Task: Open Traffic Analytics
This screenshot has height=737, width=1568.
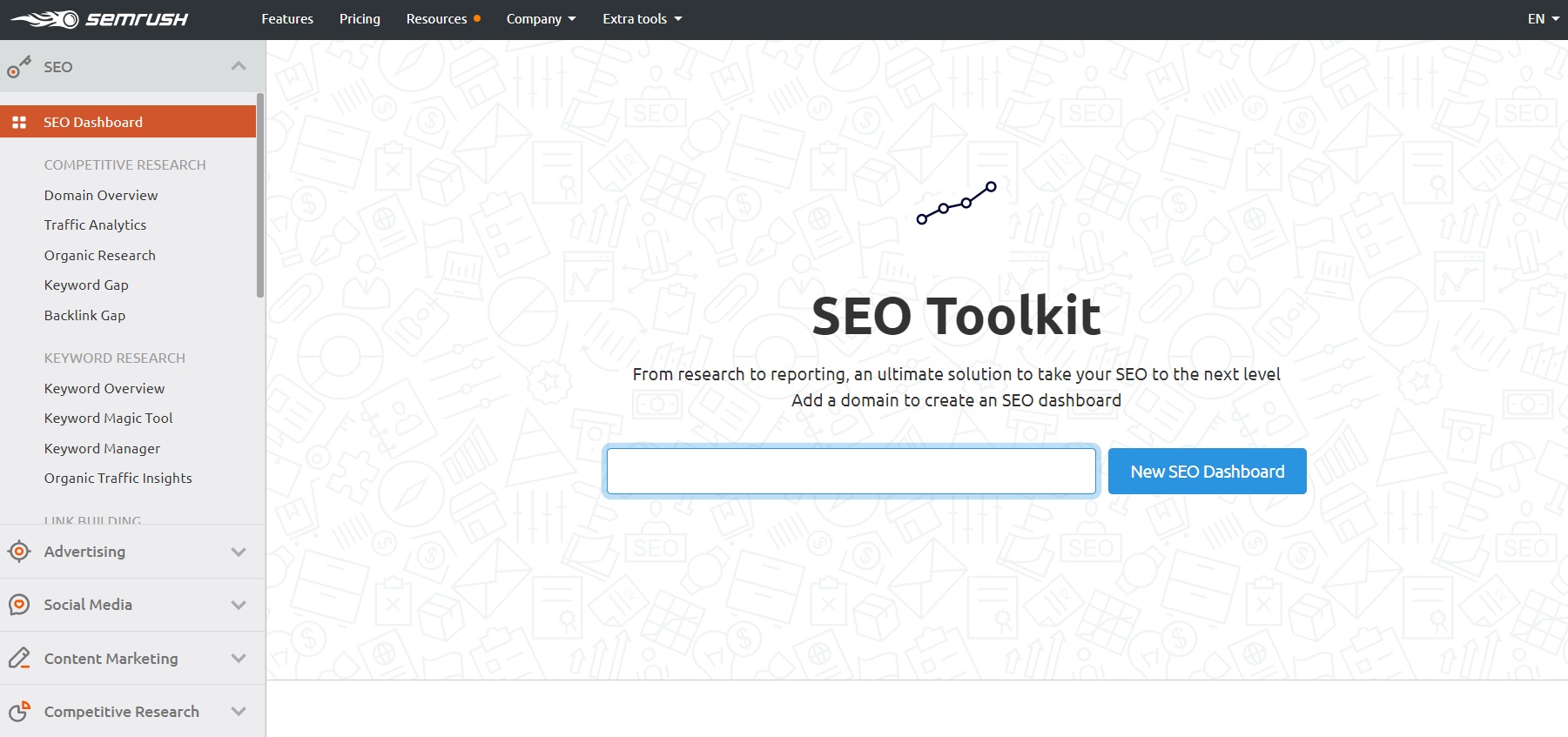Action: [x=95, y=225]
